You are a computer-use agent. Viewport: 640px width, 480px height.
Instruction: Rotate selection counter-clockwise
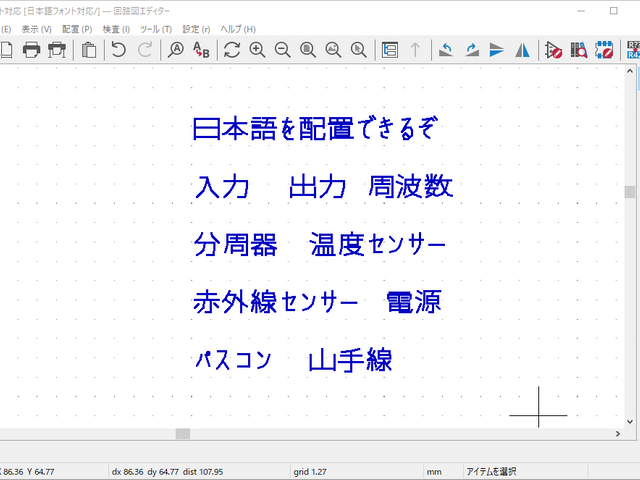click(x=446, y=50)
